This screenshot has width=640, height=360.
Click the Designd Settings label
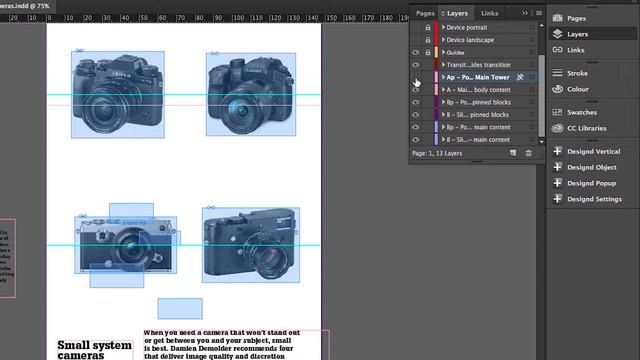[x=595, y=199]
